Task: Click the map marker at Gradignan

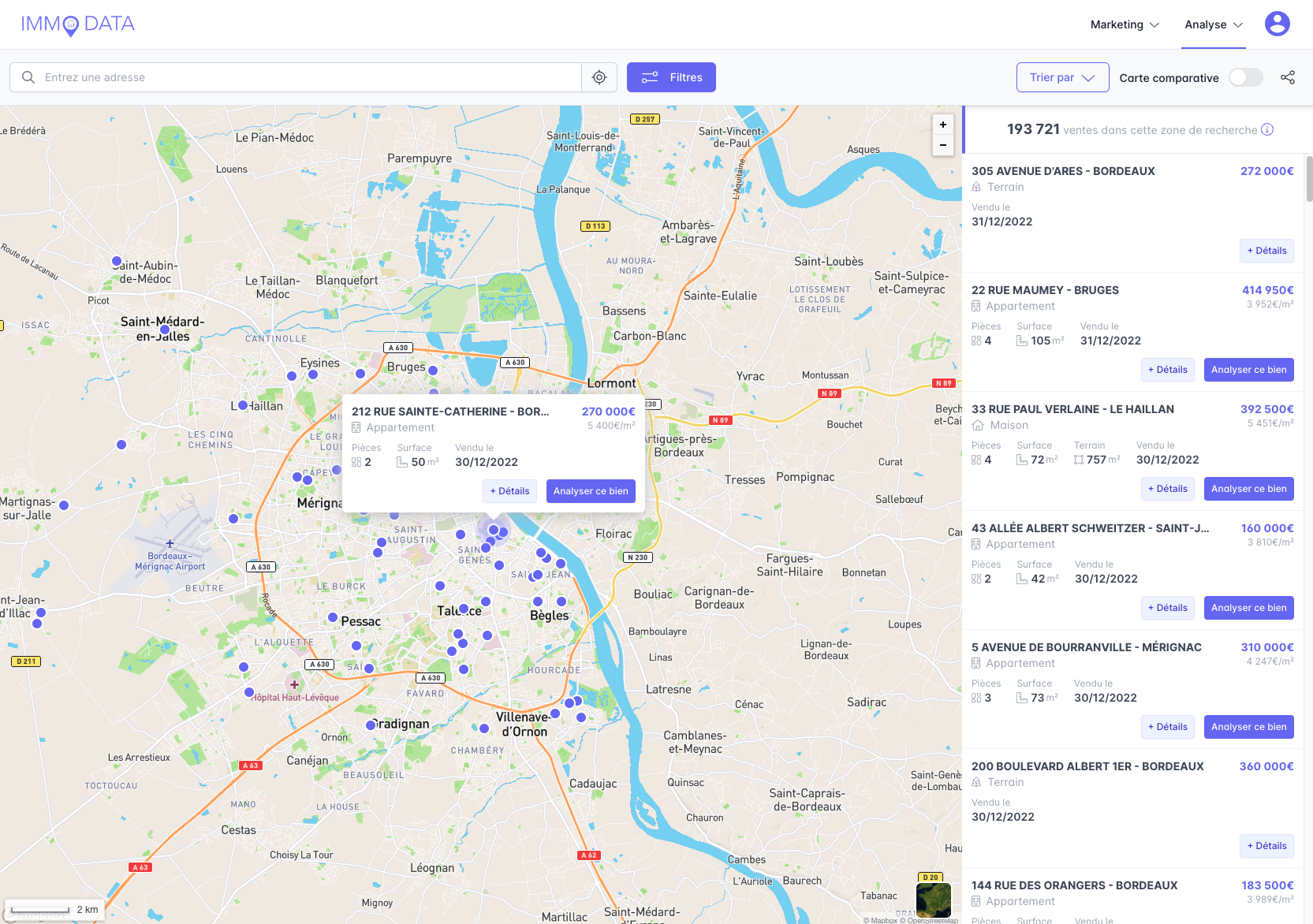Action: click(371, 725)
